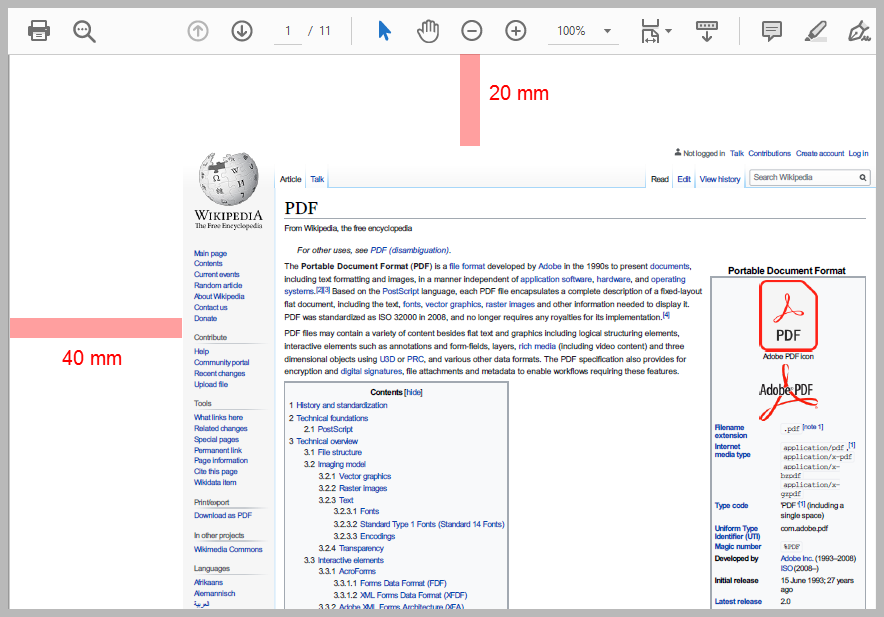The height and width of the screenshot is (617, 884).
Task: Click the Cite this page link
Action: [x=216, y=471]
